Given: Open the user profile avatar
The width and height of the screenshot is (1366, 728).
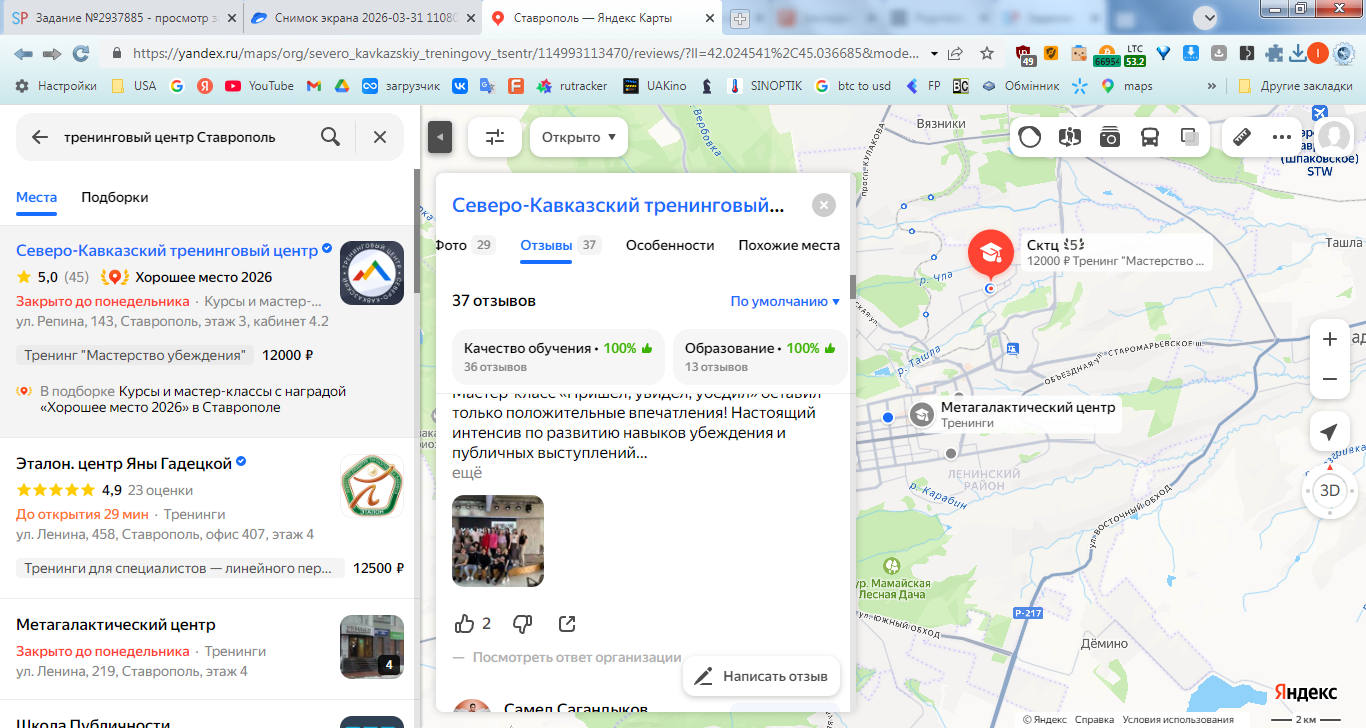Looking at the screenshot, I should coord(1334,137).
